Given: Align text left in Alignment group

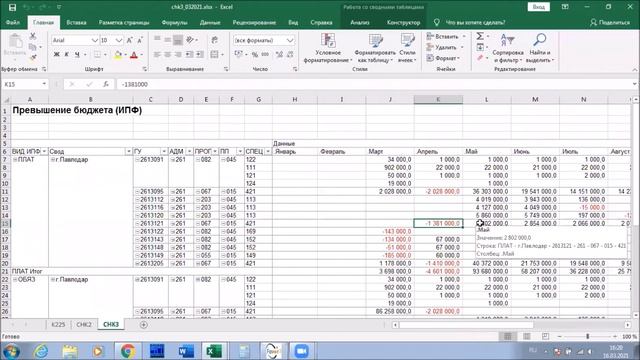Looking at the screenshot, I should [x=157, y=54].
